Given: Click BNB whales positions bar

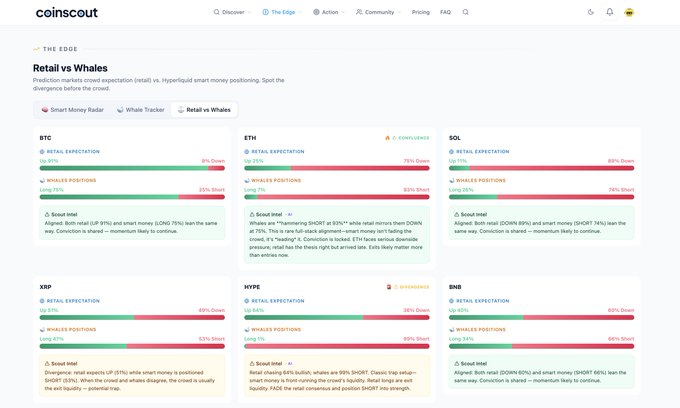Looking at the screenshot, I should click(542, 346).
